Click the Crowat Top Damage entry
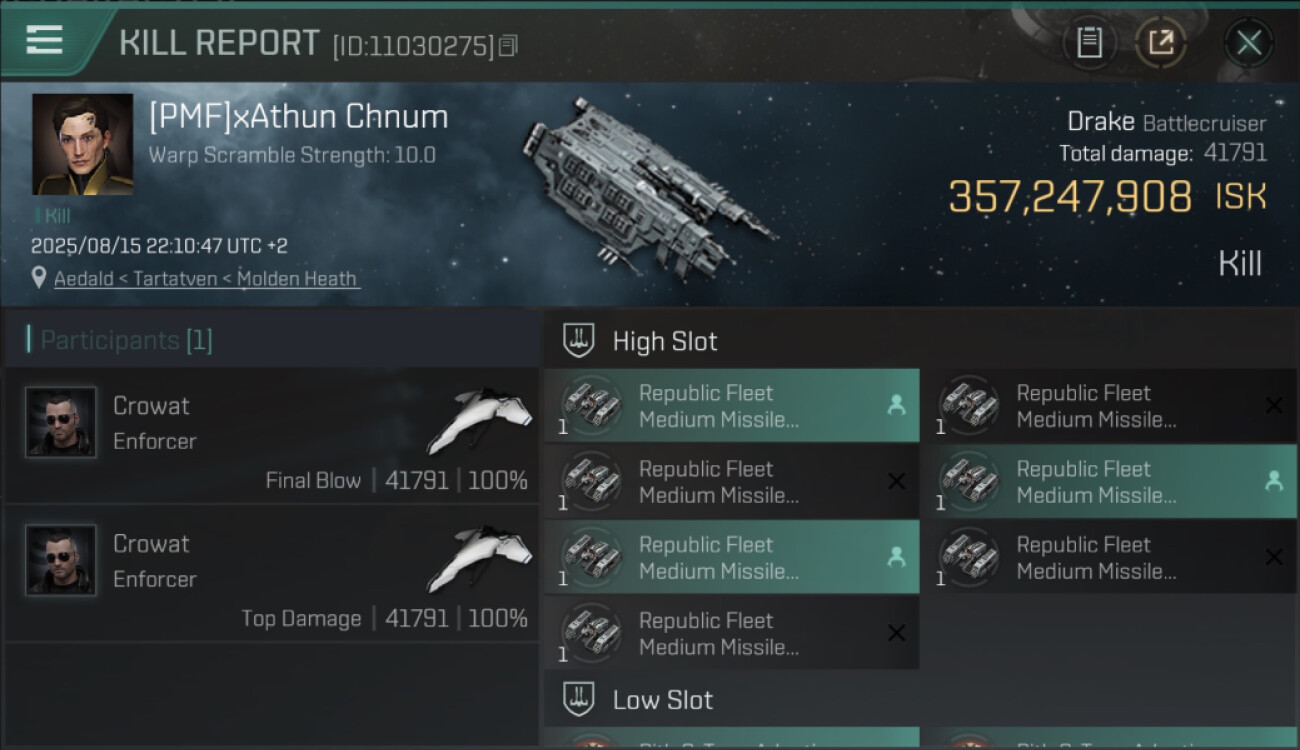1300x750 pixels. coord(271,574)
